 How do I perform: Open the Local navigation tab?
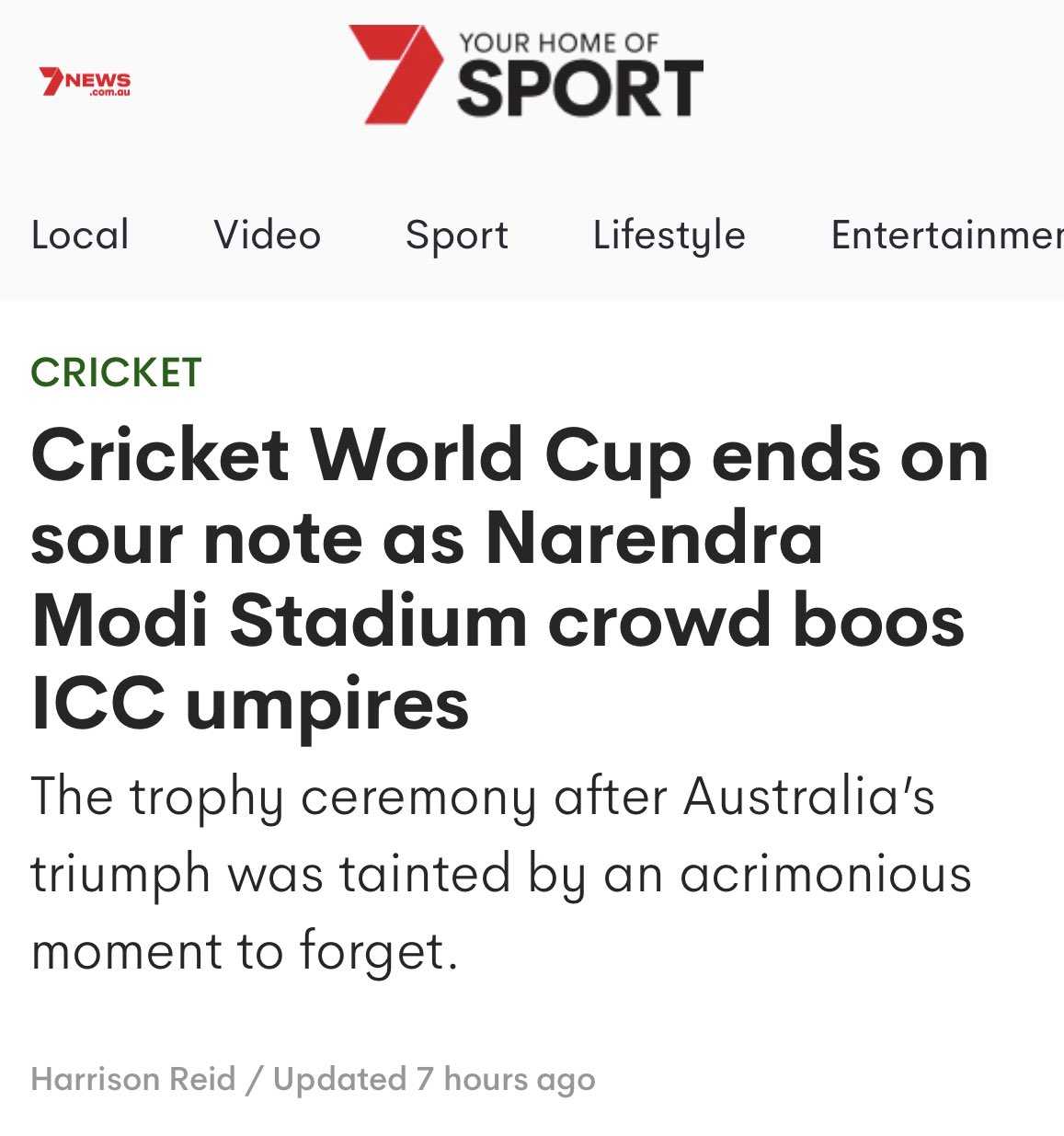click(x=80, y=235)
